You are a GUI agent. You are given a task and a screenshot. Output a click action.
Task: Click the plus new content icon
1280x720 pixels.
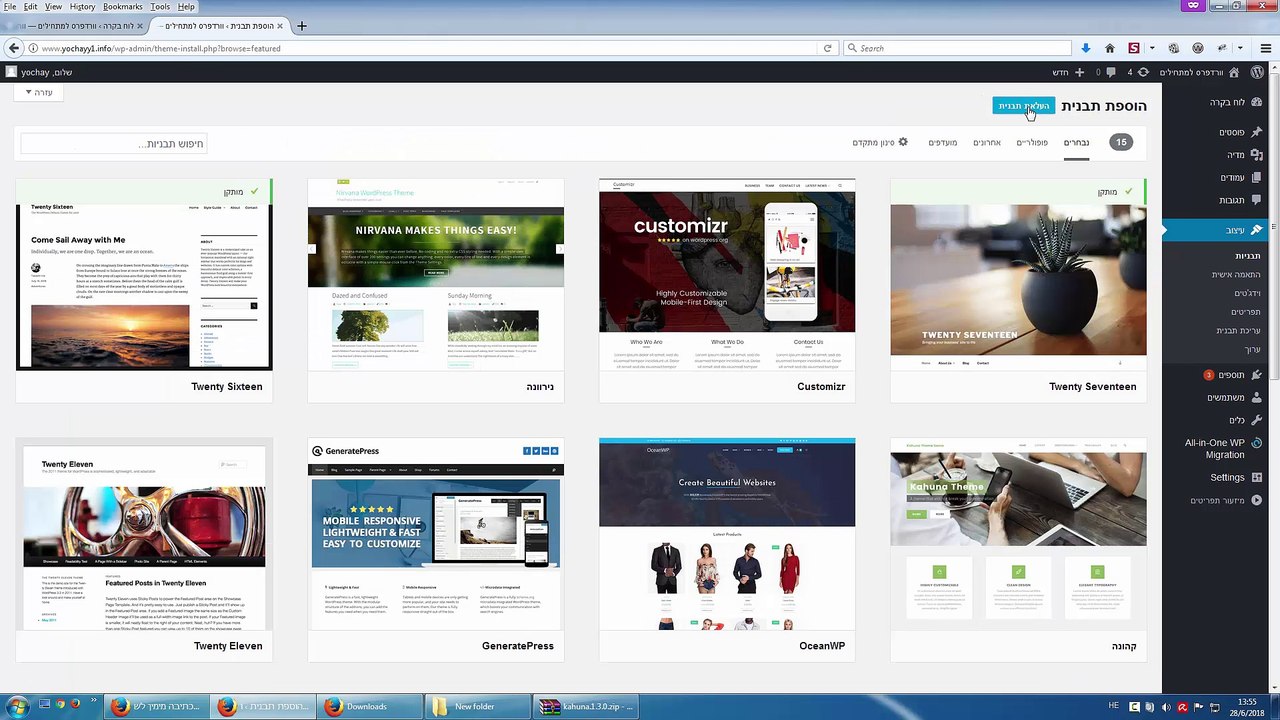pos(1079,72)
